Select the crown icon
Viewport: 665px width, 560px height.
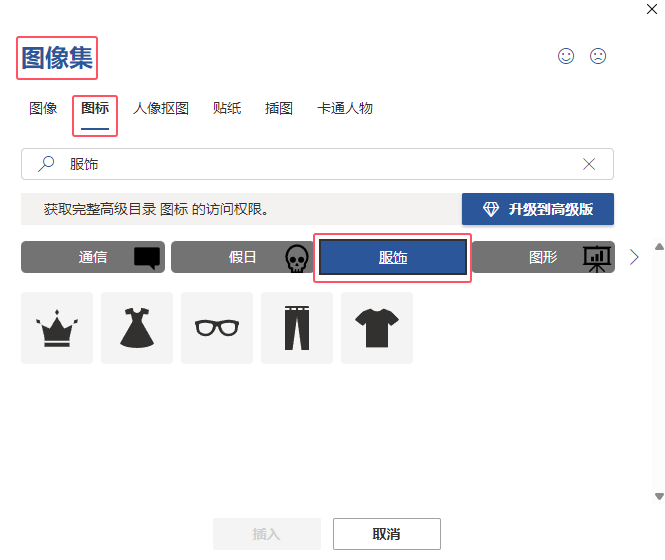(57, 328)
